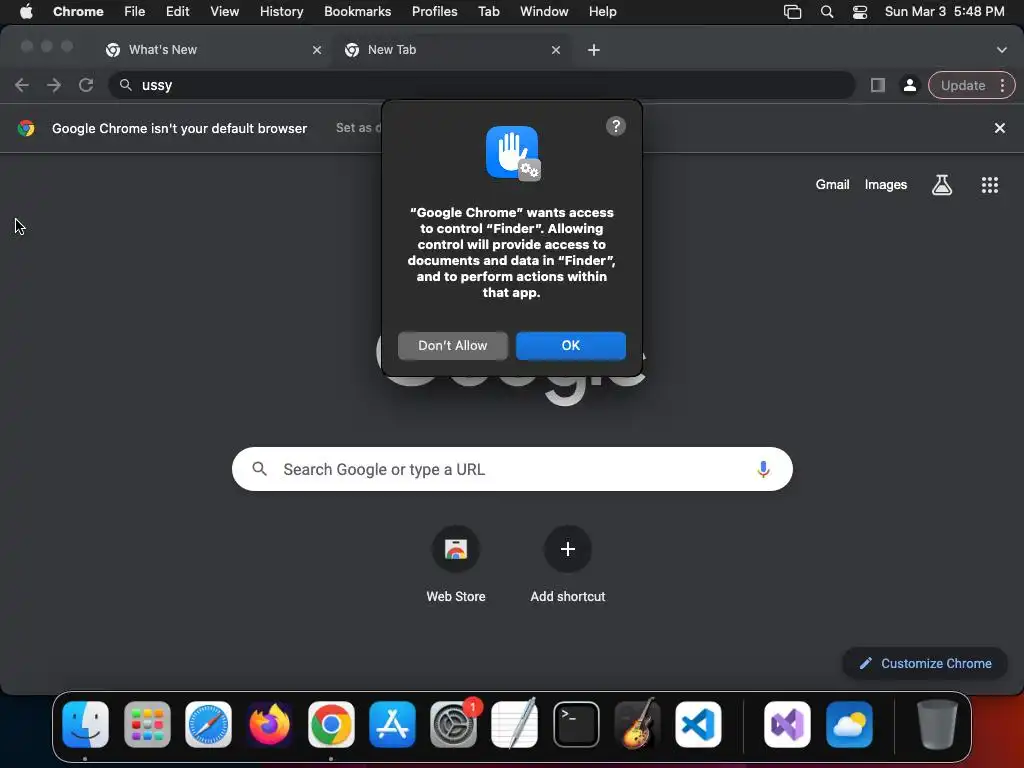Open a new tab with plus button
The width and height of the screenshot is (1024, 768).
(594, 50)
